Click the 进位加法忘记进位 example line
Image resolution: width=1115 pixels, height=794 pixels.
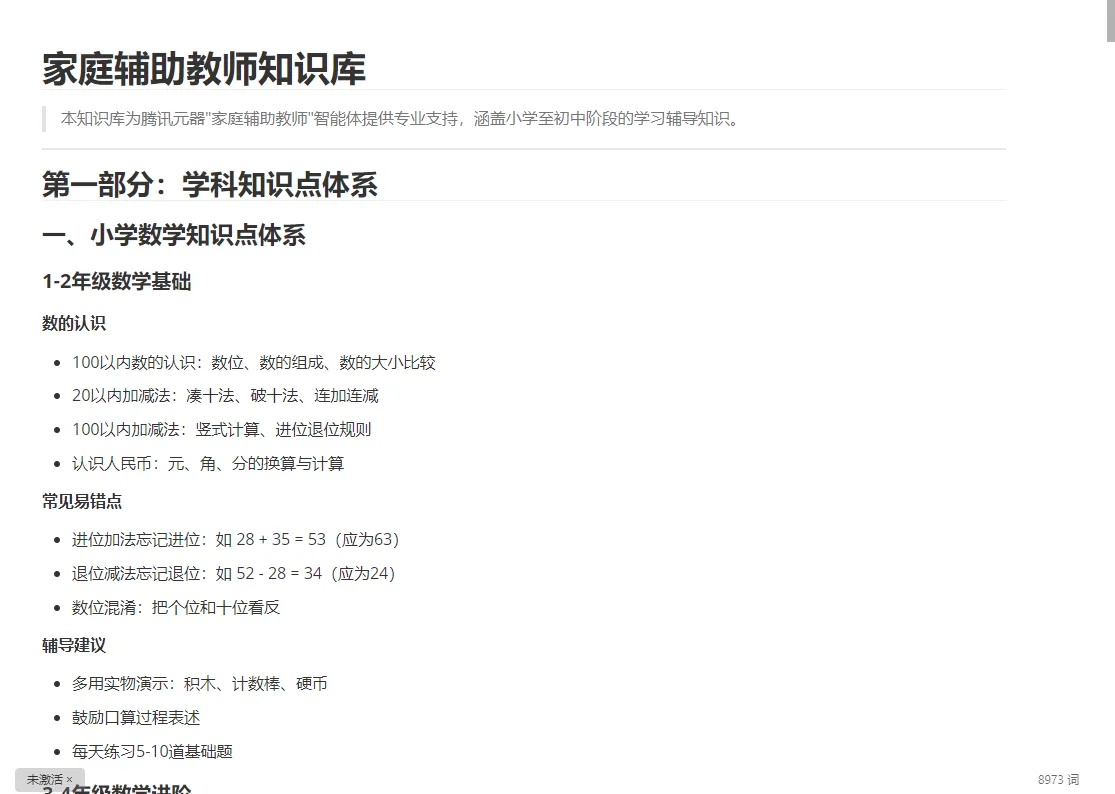point(235,540)
